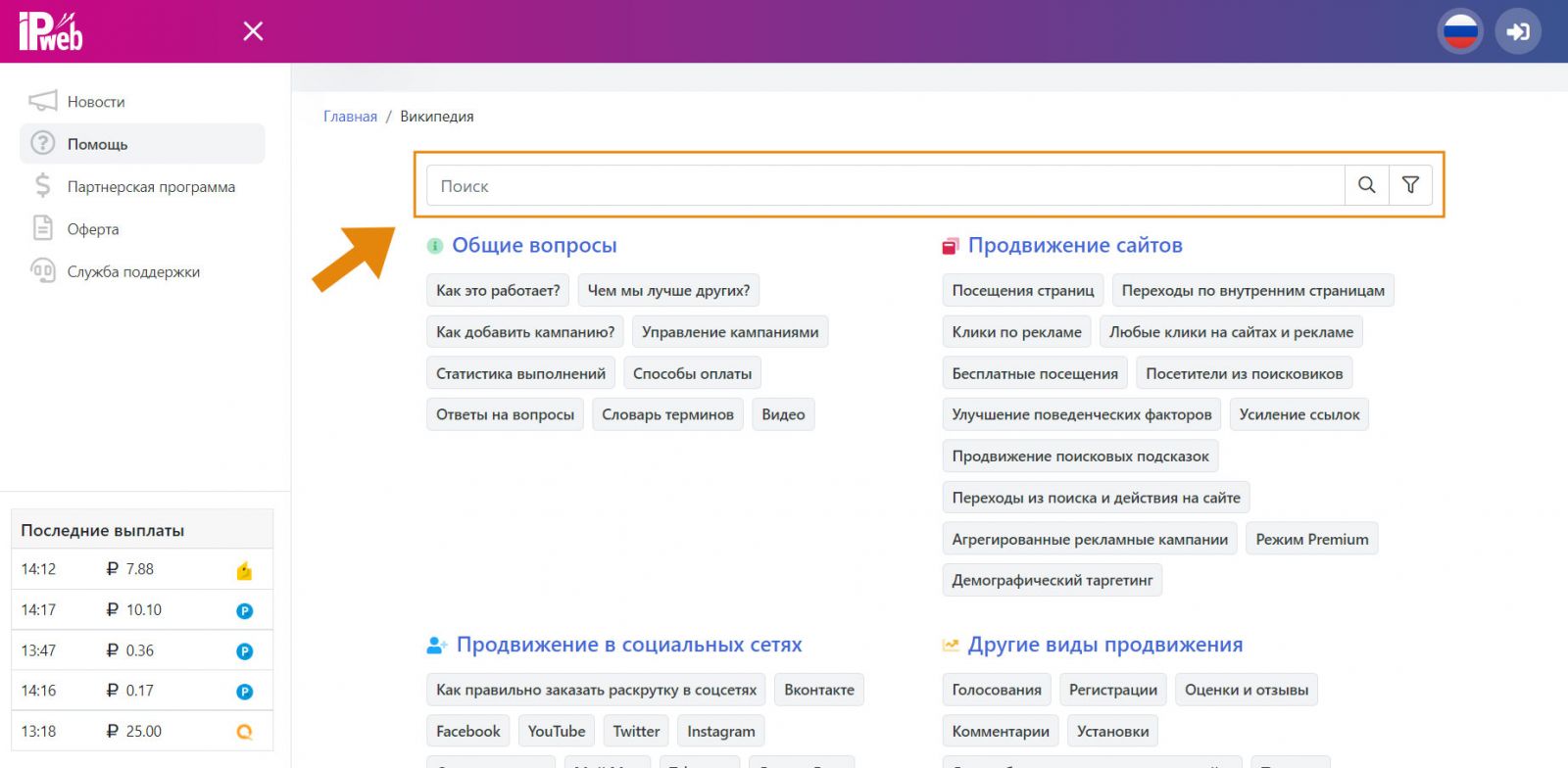Click the dollar icon for Партнерская программа
Image resolution: width=1568 pixels, height=768 pixels.
coord(42,186)
